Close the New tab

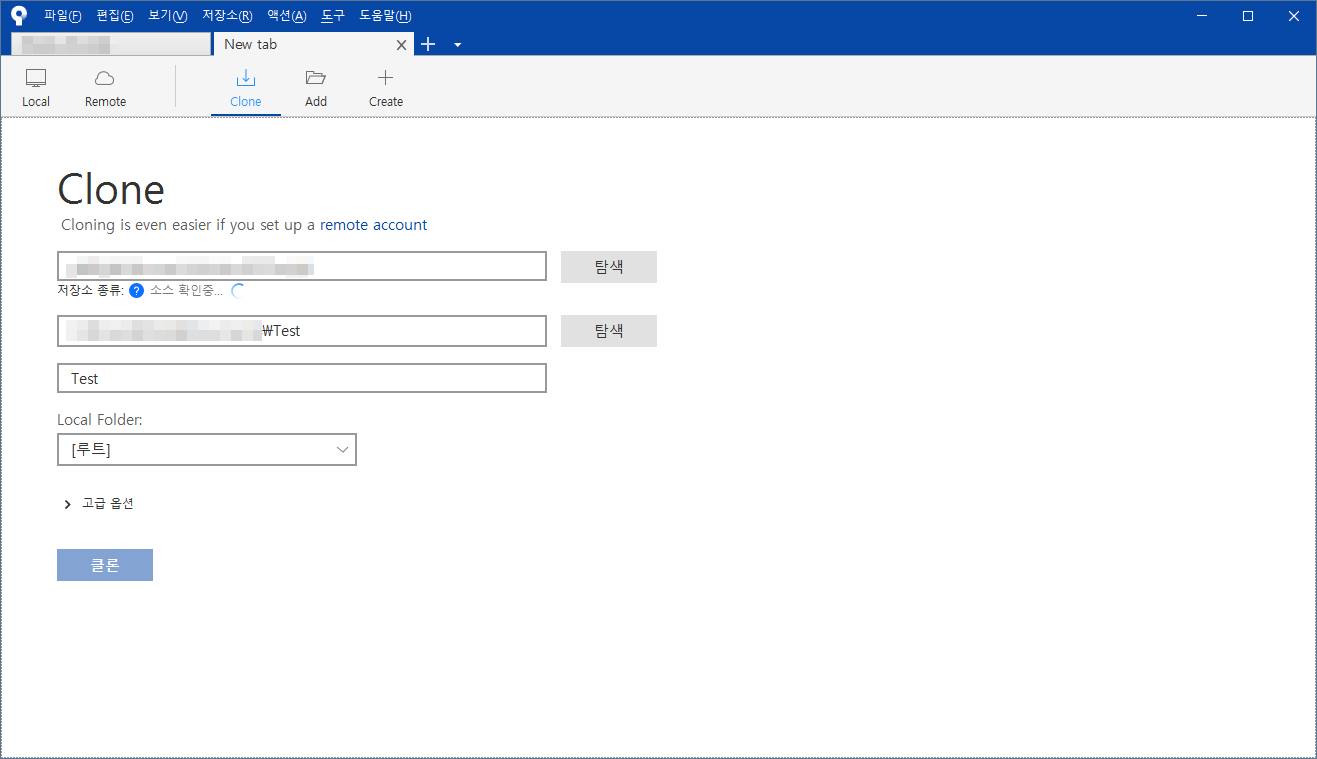402,45
